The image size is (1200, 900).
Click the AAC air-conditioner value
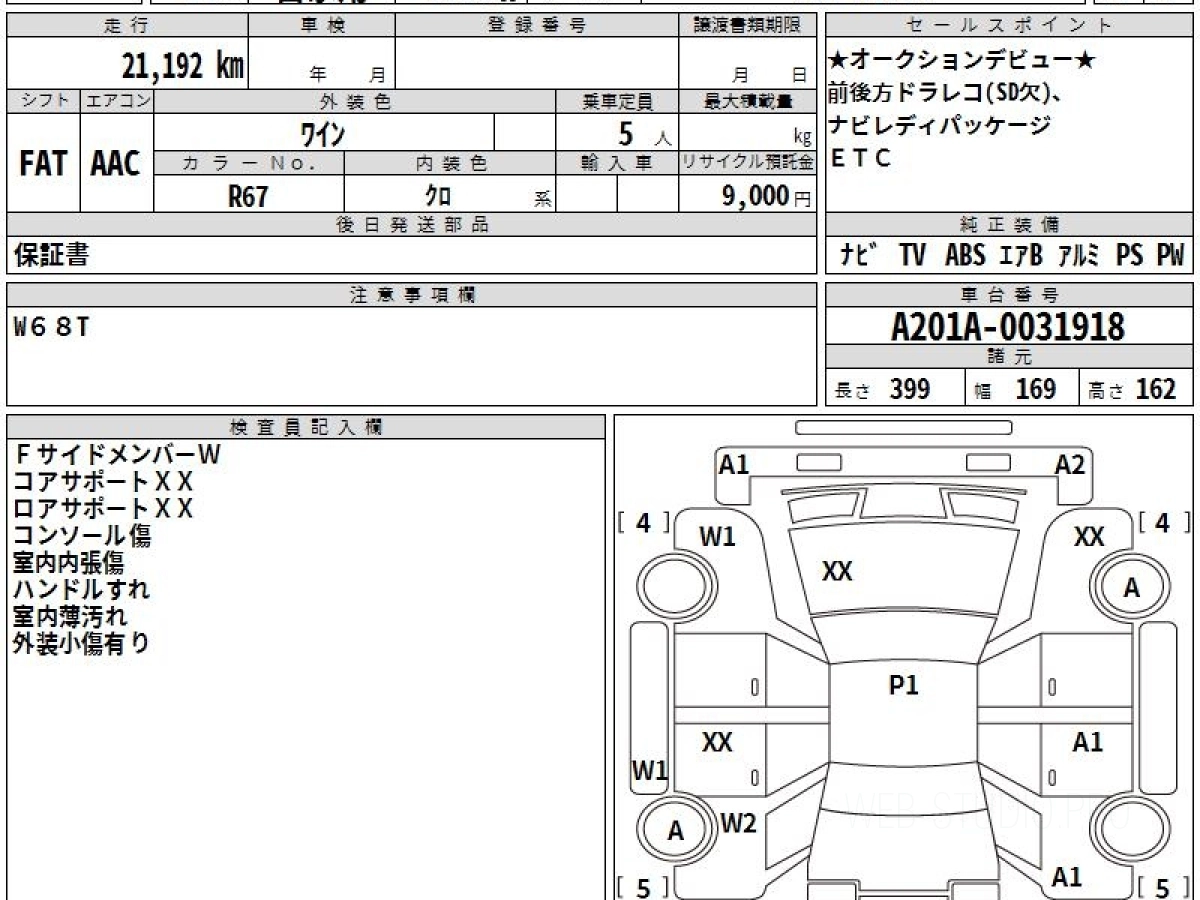pyautogui.click(x=117, y=164)
